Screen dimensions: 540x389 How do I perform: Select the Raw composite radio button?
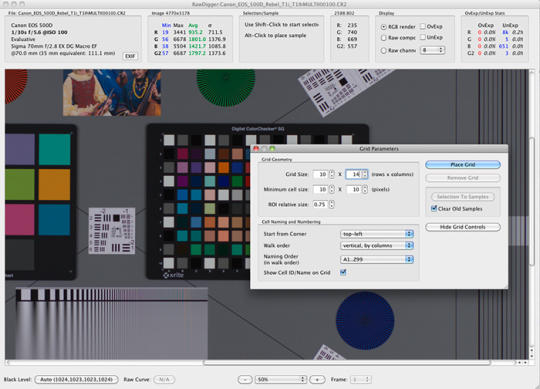click(x=383, y=38)
